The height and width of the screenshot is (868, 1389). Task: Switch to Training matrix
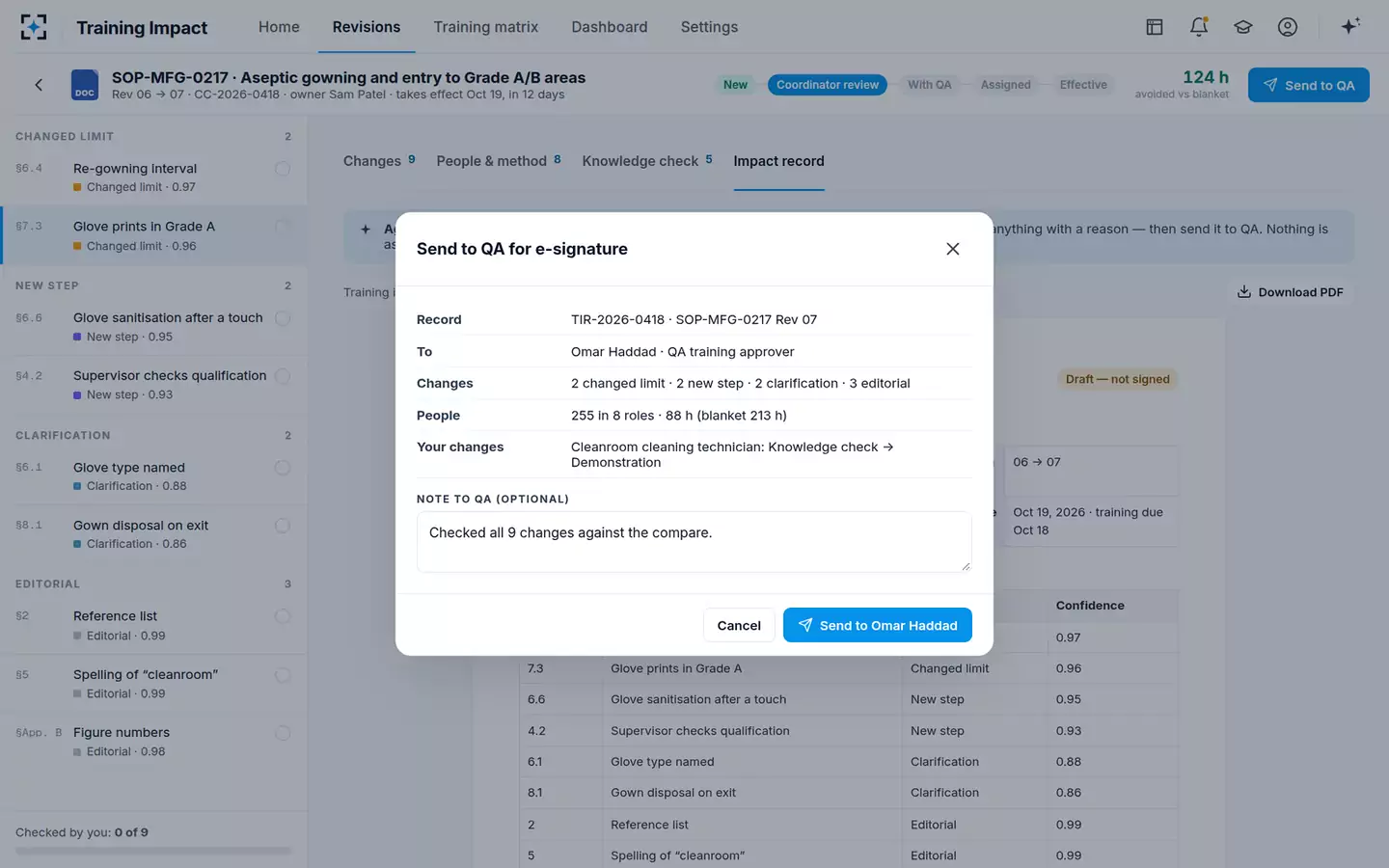click(486, 27)
